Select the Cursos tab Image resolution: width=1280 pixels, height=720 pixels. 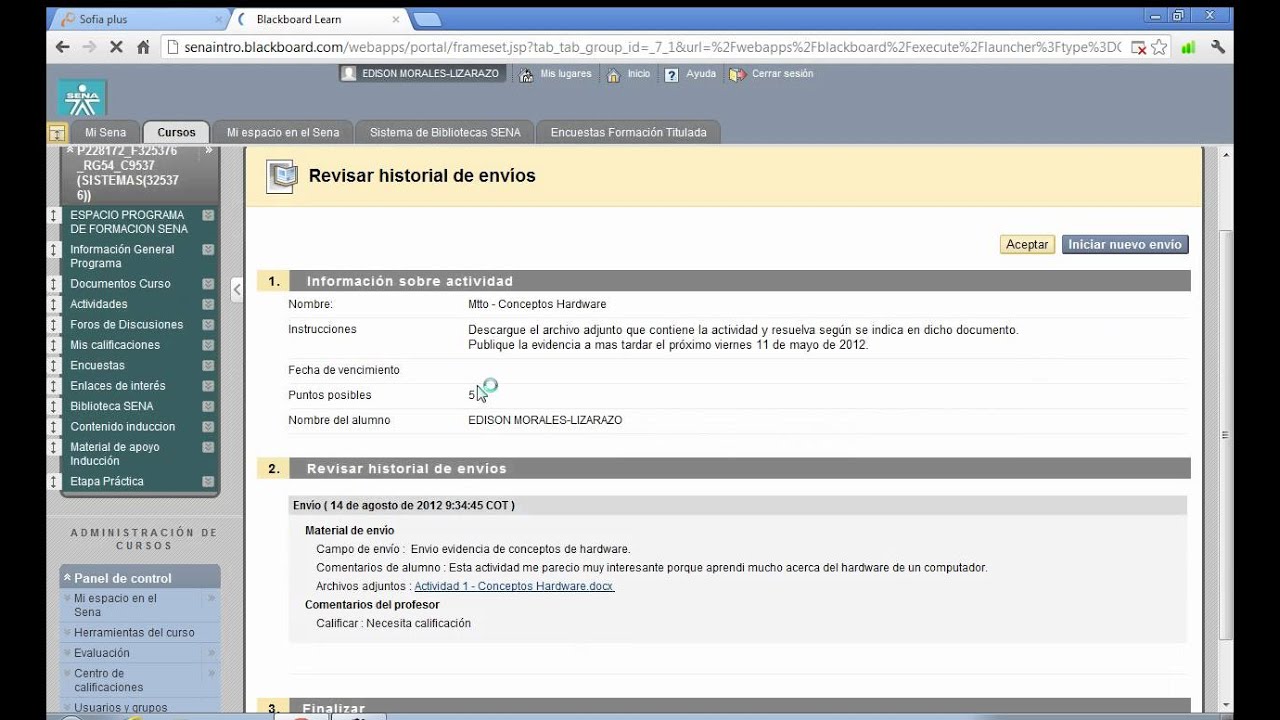tap(176, 132)
